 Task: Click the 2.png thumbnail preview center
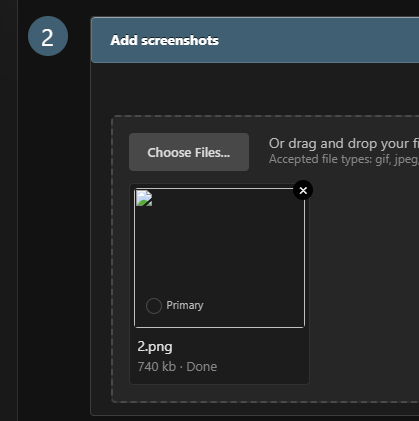tap(220, 258)
